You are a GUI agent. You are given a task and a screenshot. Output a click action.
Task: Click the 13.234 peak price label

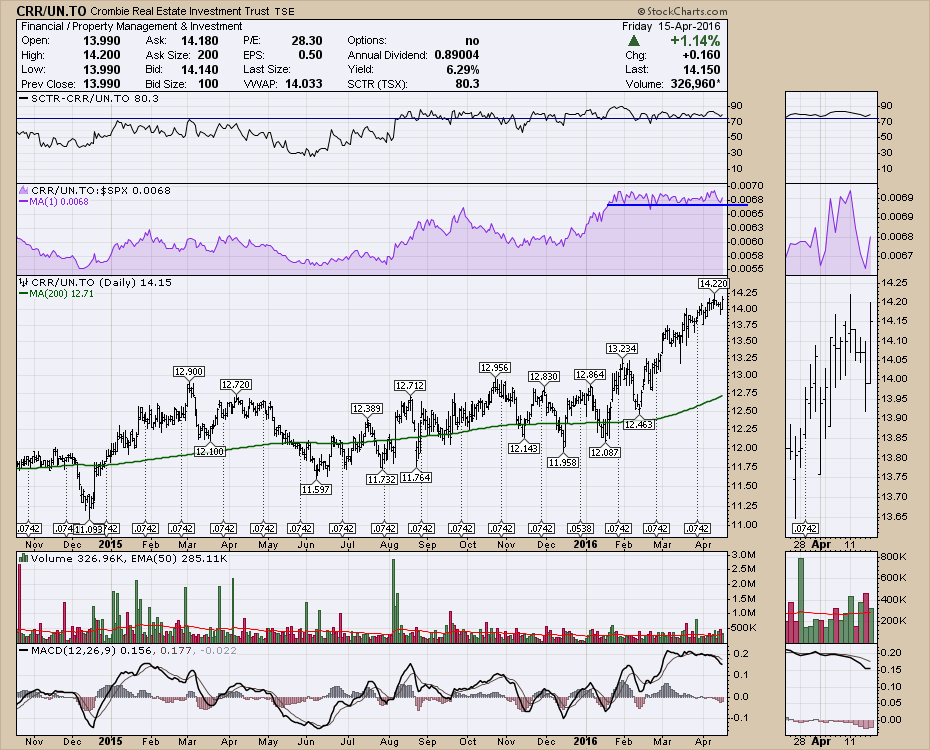[x=622, y=349]
